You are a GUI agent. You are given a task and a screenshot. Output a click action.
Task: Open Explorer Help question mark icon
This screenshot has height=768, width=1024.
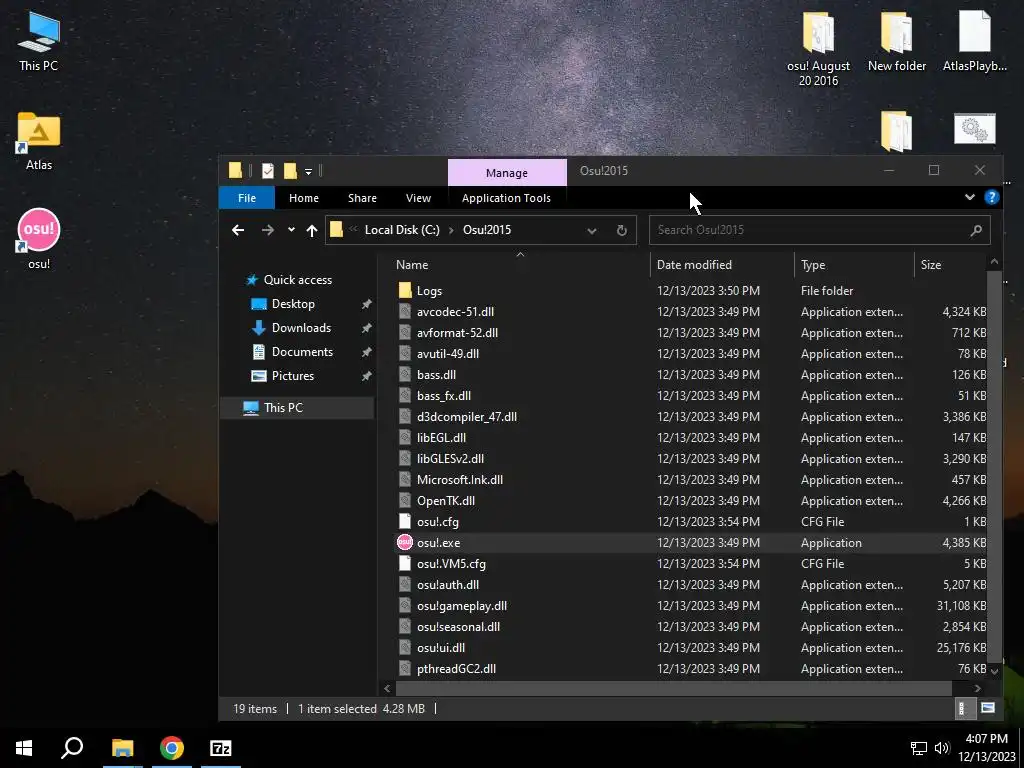tap(991, 197)
